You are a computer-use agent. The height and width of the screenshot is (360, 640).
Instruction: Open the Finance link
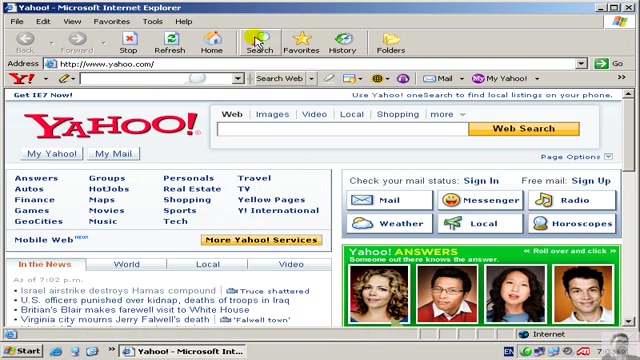click(x=34, y=200)
